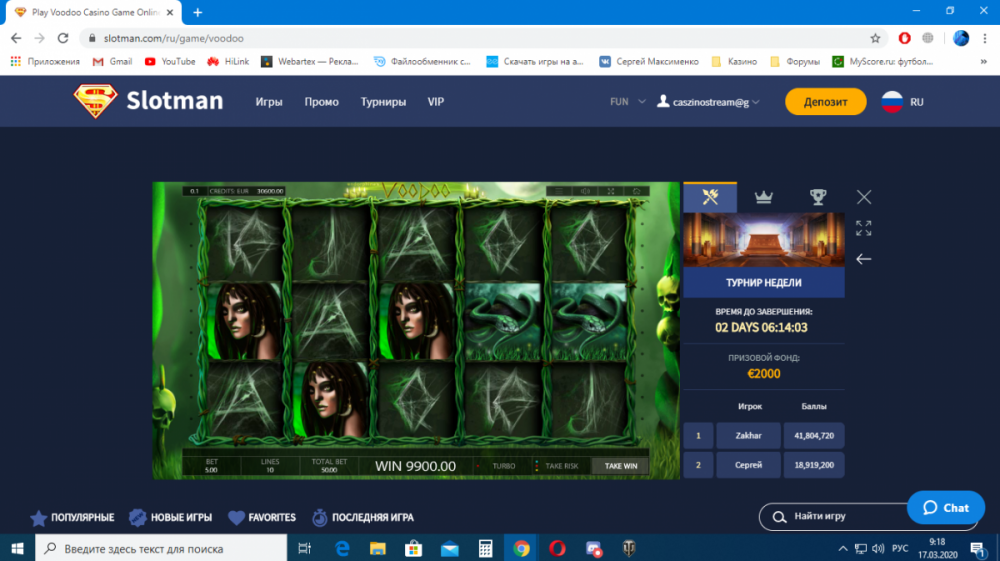Screen dimensions: 1000x561
Task: Click the Total Bet 50.00 field
Action: (329, 466)
